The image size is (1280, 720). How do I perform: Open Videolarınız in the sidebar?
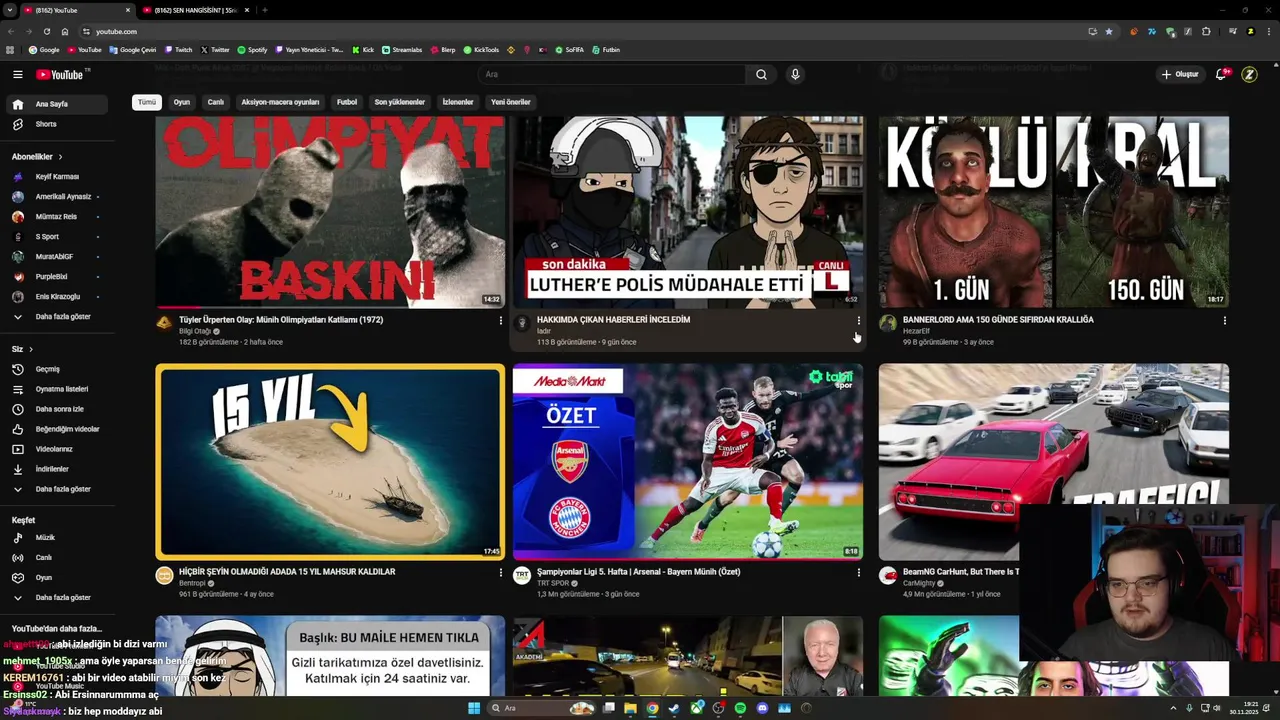pyautogui.click(x=56, y=449)
